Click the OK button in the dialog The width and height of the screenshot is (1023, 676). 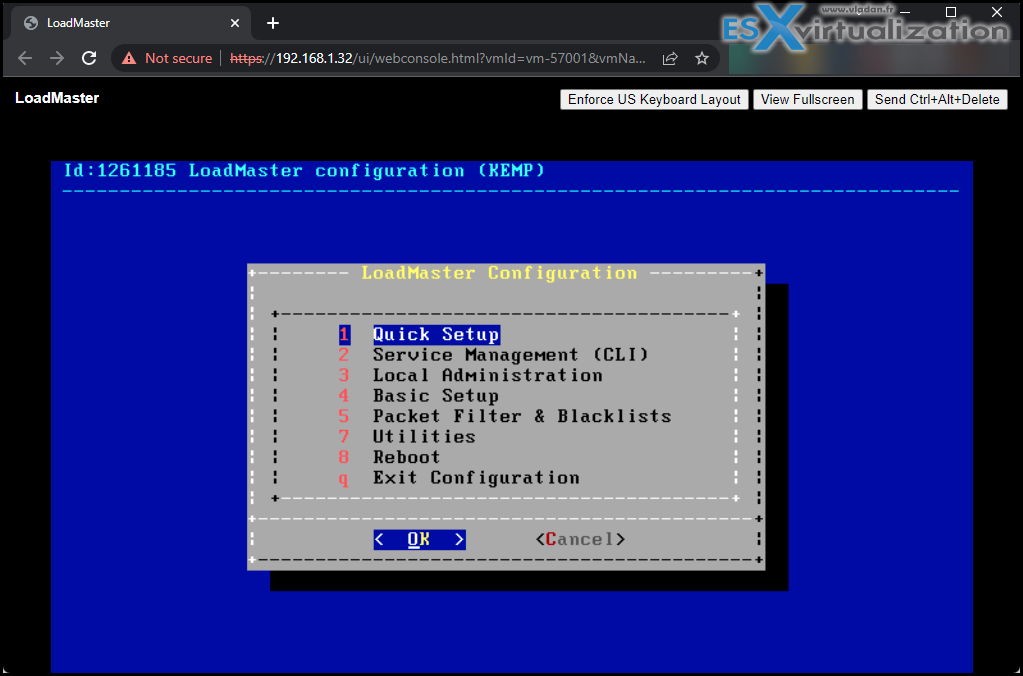click(420, 539)
